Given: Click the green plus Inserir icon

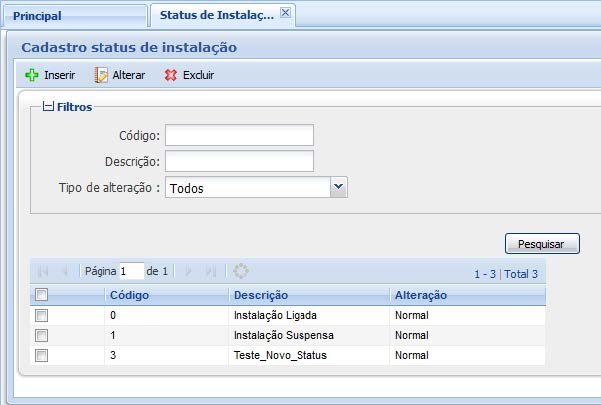Looking at the screenshot, I should coord(31,75).
